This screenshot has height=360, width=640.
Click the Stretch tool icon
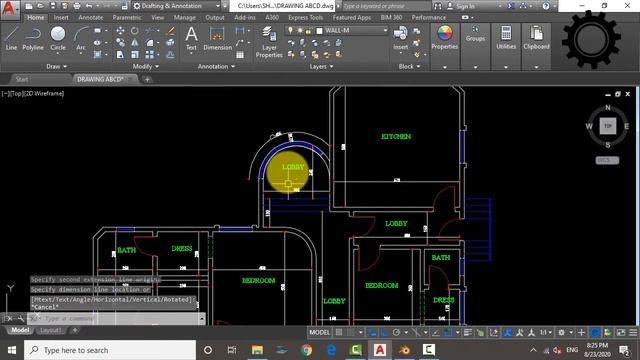120,54
